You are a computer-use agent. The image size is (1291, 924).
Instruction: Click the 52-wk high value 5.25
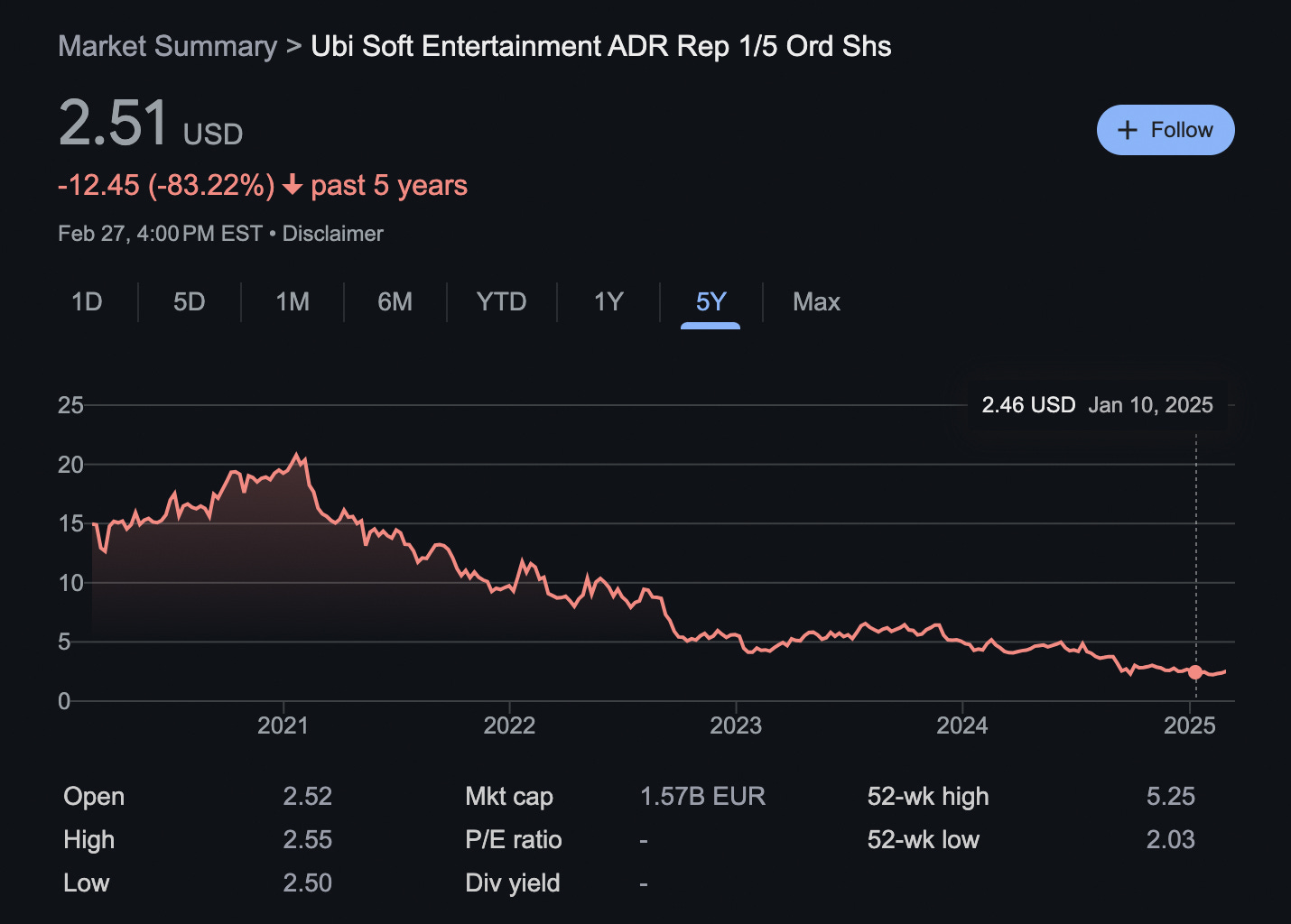click(1171, 797)
